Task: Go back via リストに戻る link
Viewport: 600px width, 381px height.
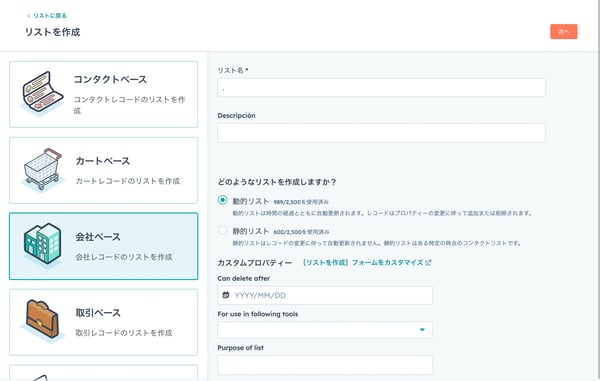Action: (x=47, y=16)
